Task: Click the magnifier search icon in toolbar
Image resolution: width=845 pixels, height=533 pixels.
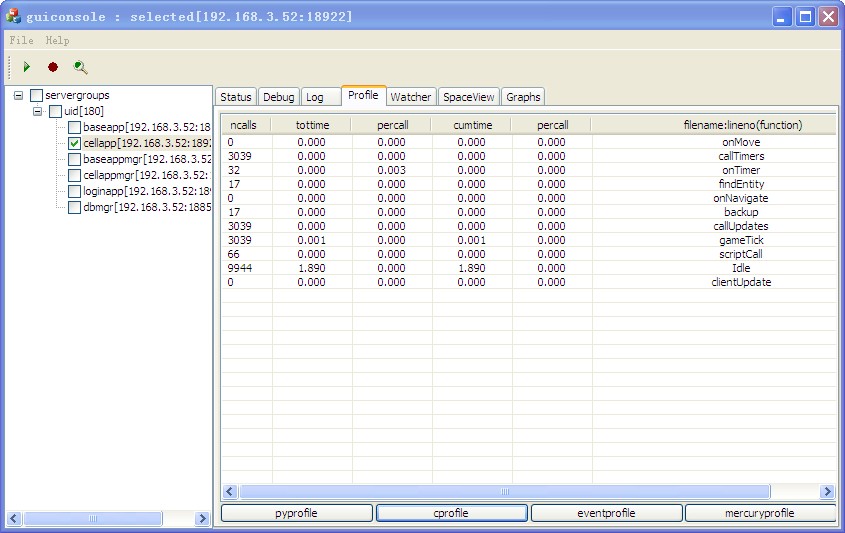Action: click(80, 67)
